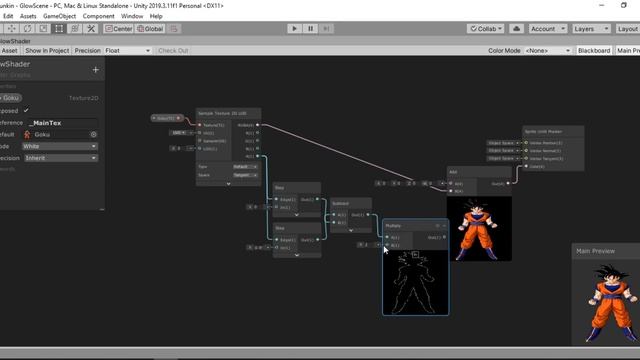Click the Add node Goku preview thumbnail
Image resolution: width=640 pixels, height=360 pixels.
[479, 229]
